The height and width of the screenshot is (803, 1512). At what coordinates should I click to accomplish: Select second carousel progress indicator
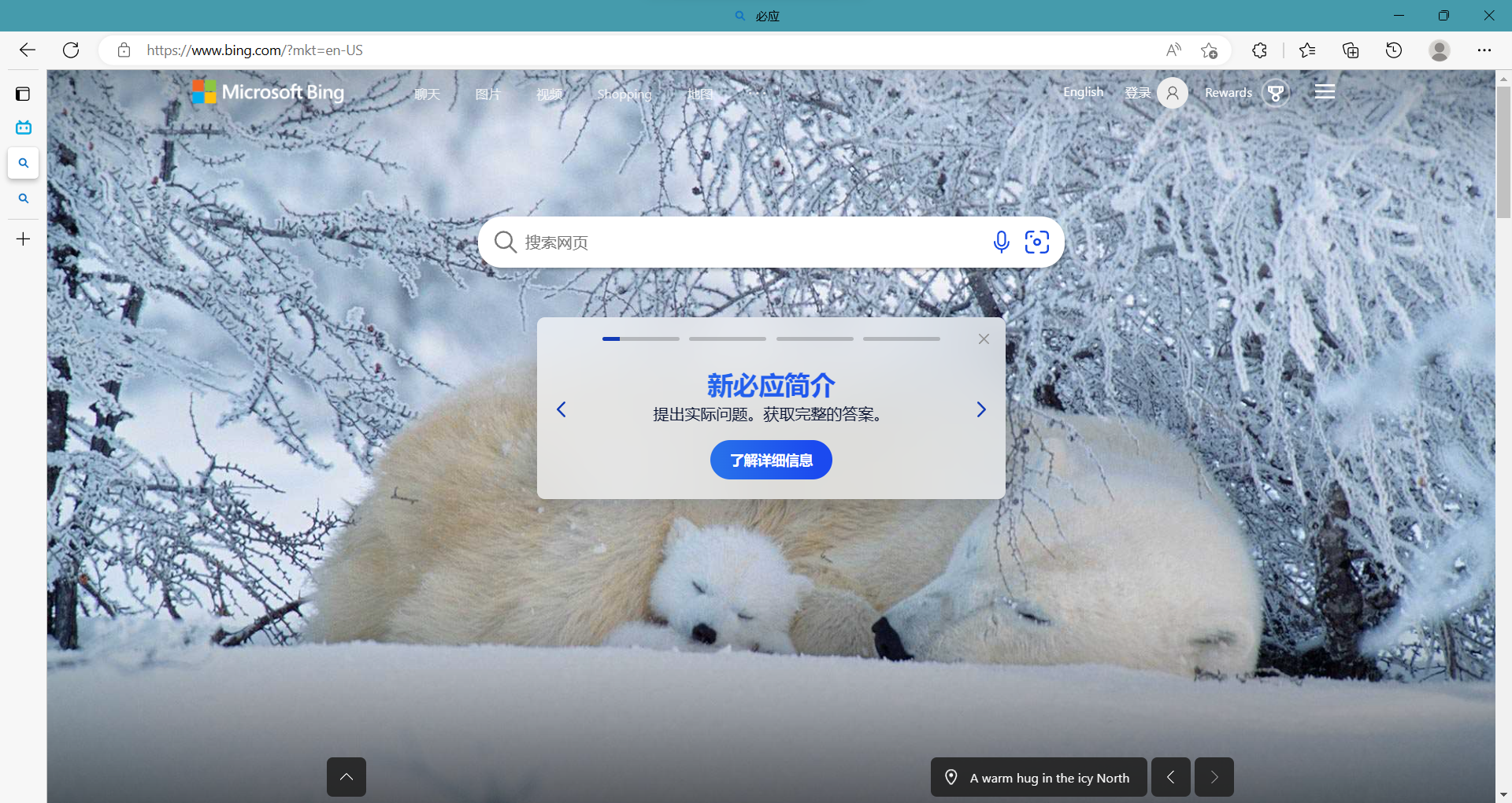pos(728,339)
